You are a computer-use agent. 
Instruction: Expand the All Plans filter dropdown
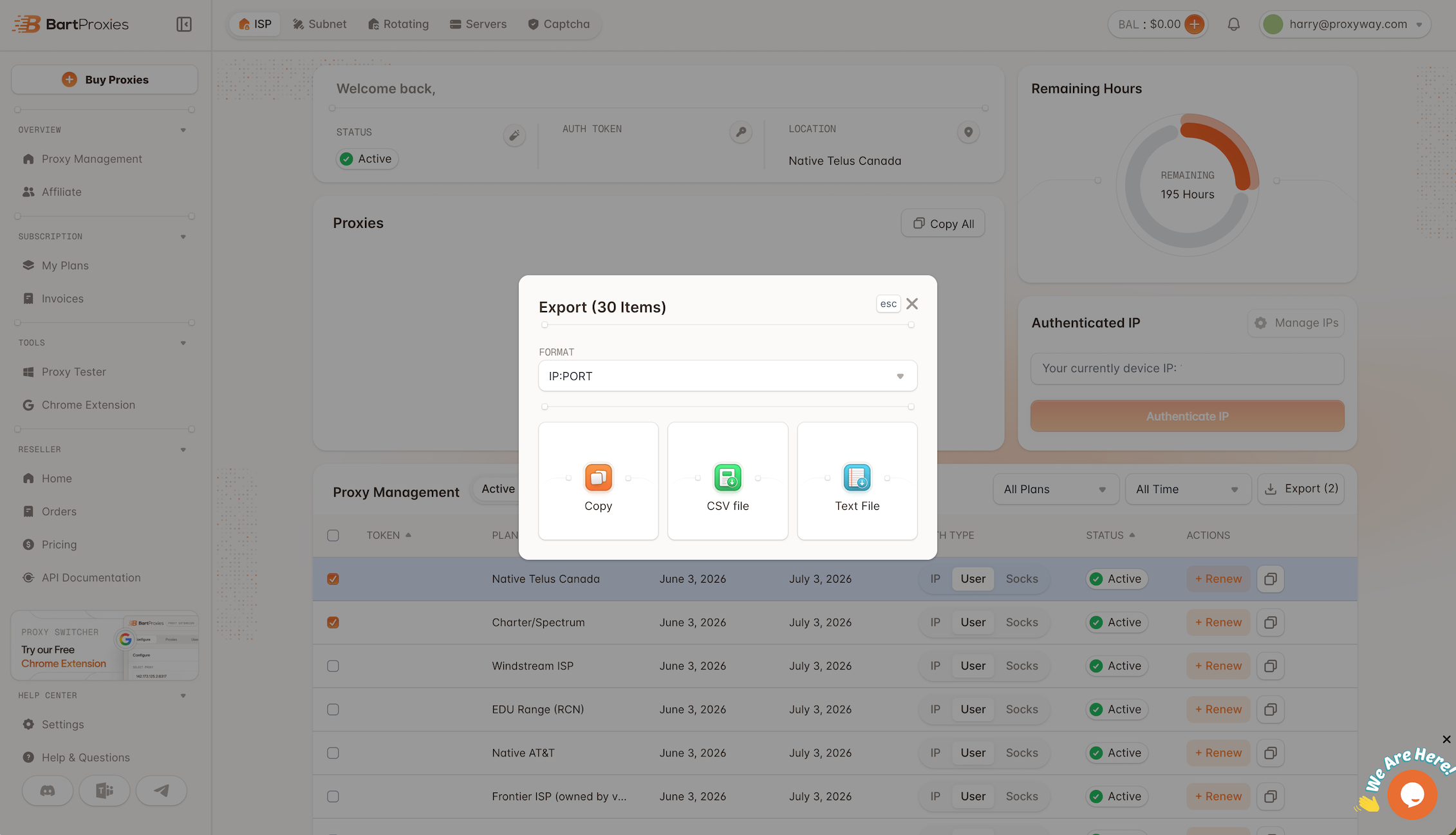pyautogui.click(x=1056, y=489)
